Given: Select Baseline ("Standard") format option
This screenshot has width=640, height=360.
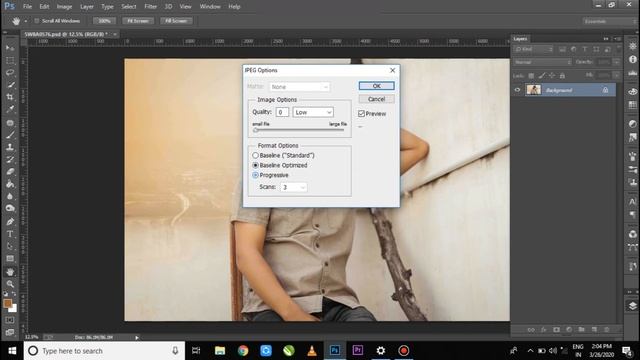Looking at the screenshot, I should 256,156.
